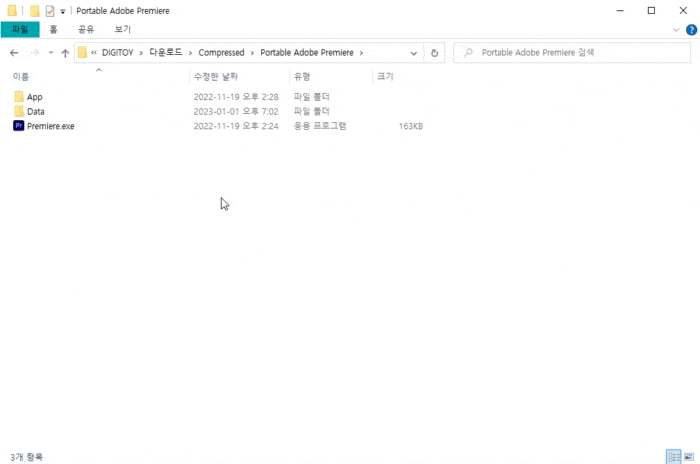Viewport: 700px width, 464px height.
Task: Click the Premiere.exe file name
Action: [50, 126]
